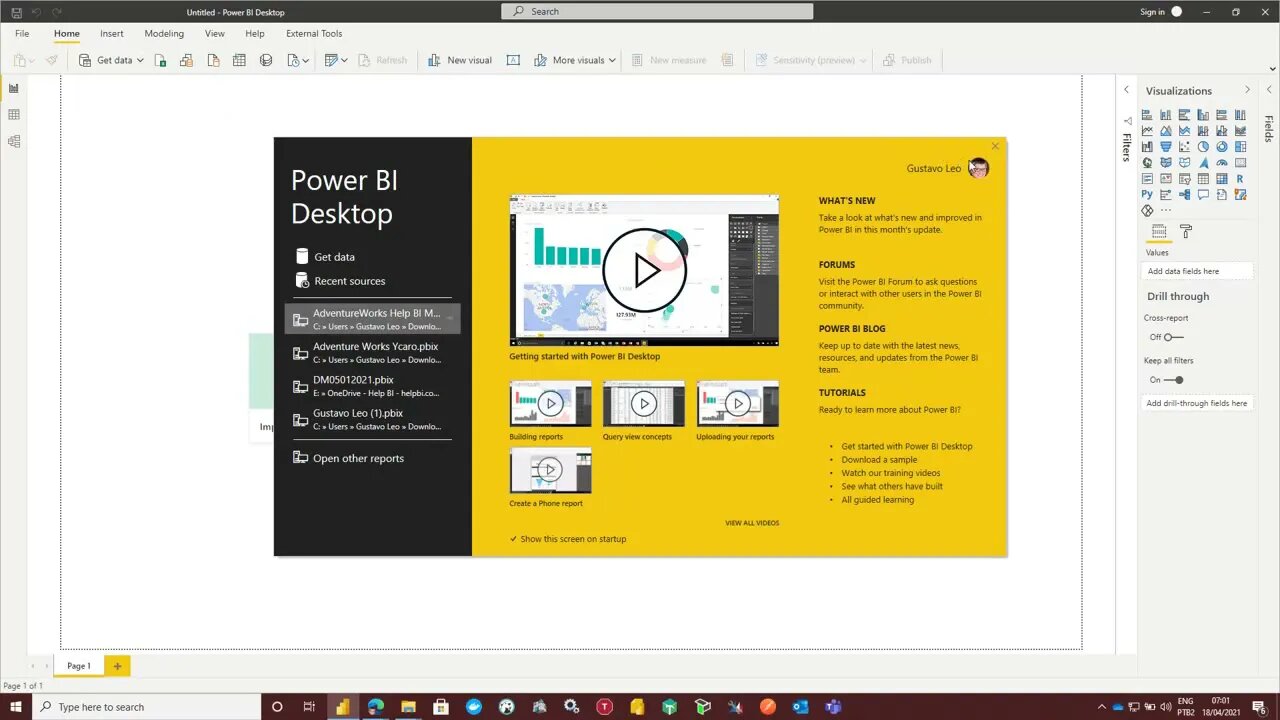This screenshot has width=1280, height=720.
Task: Expand the Fields pane chevron
Action: [x=1269, y=90]
